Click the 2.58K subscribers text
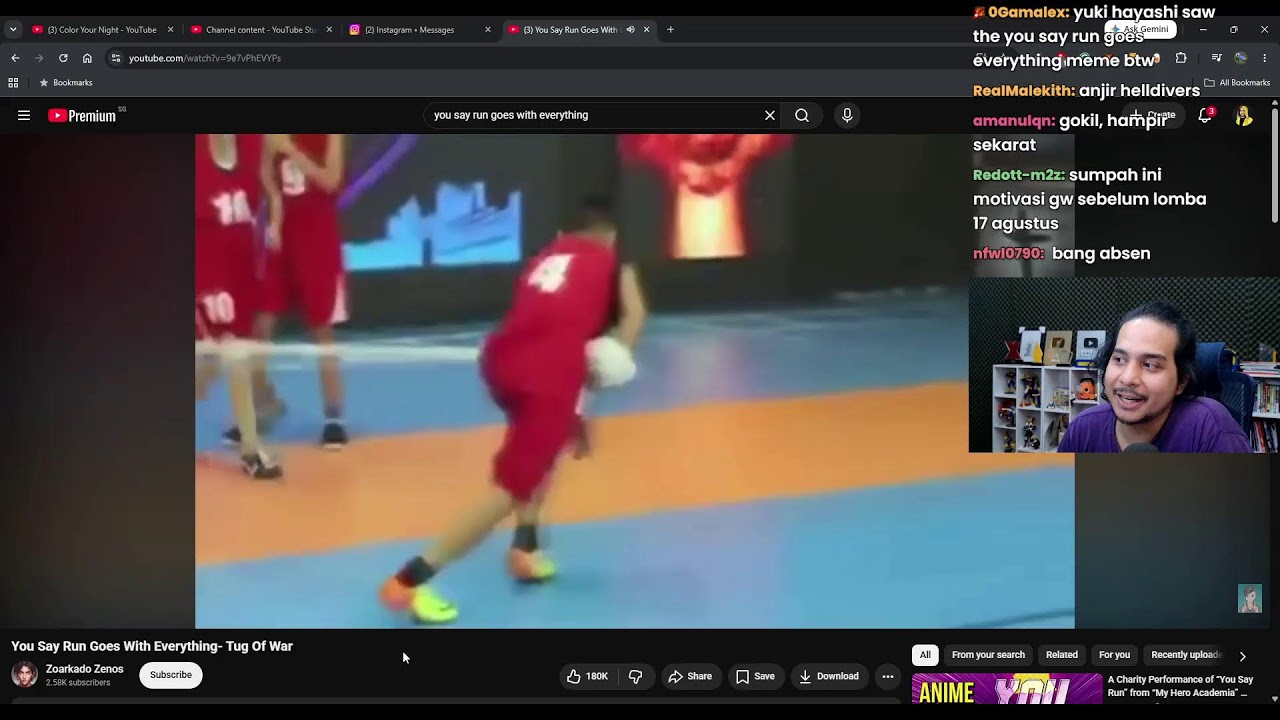 tap(78, 683)
